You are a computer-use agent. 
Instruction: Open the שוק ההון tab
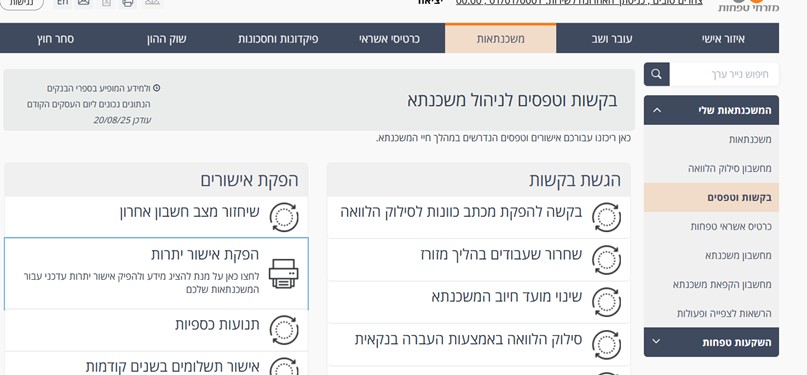tap(167, 39)
